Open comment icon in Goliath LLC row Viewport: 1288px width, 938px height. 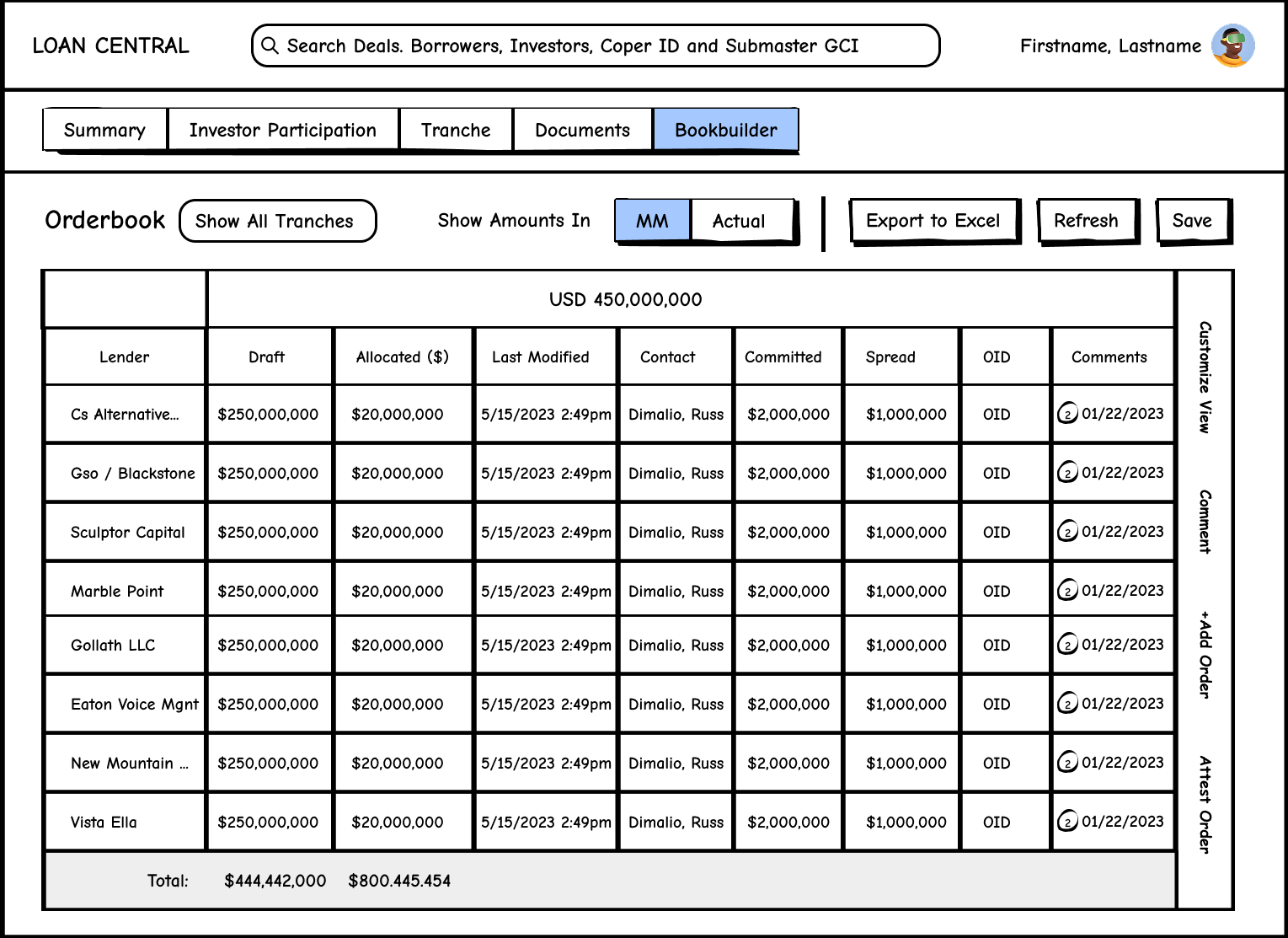pyautogui.click(x=1067, y=645)
